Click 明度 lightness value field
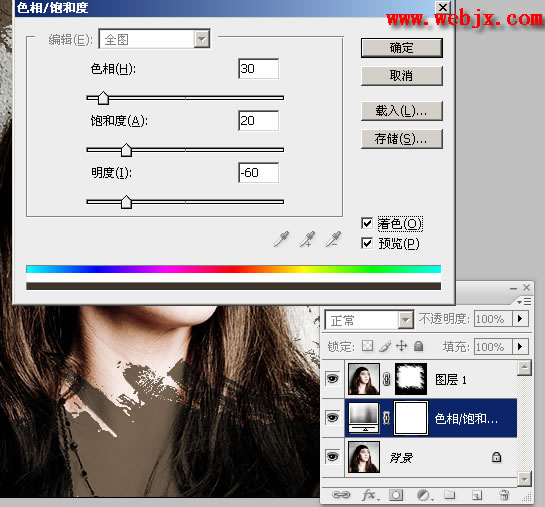Image resolution: width=545 pixels, height=507 pixels. (x=258, y=173)
